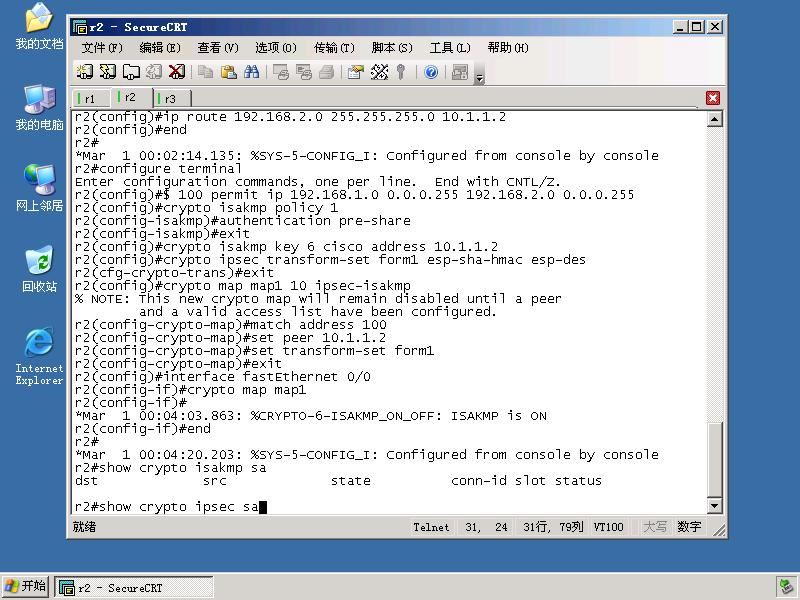Click the Disconnect red X icon
800x600 pixels.
(177, 72)
